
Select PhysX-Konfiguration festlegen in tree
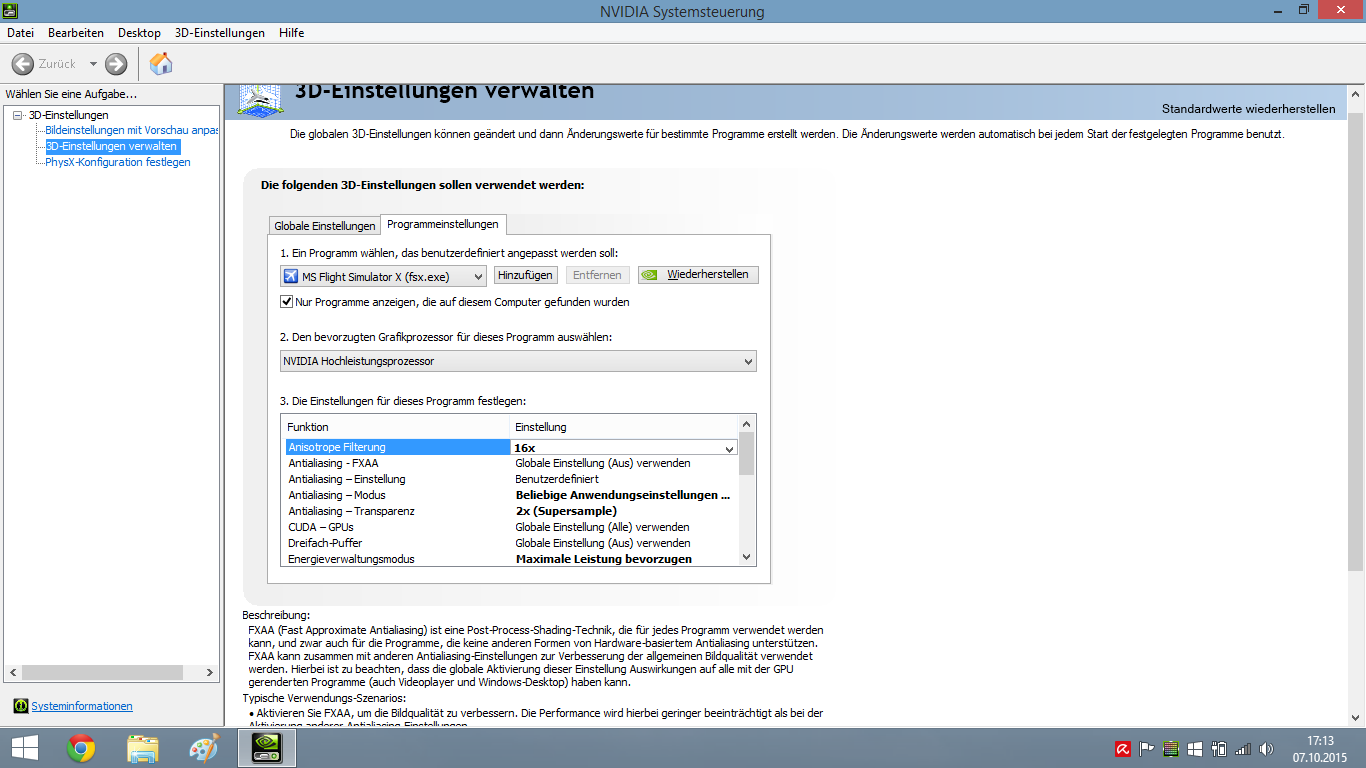click(x=118, y=162)
